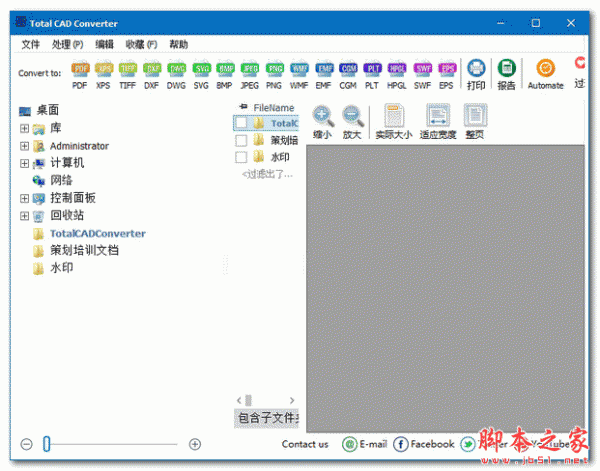This screenshot has height=471, width=600.
Task: Expand the 库 tree node
Action: click(24, 129)
